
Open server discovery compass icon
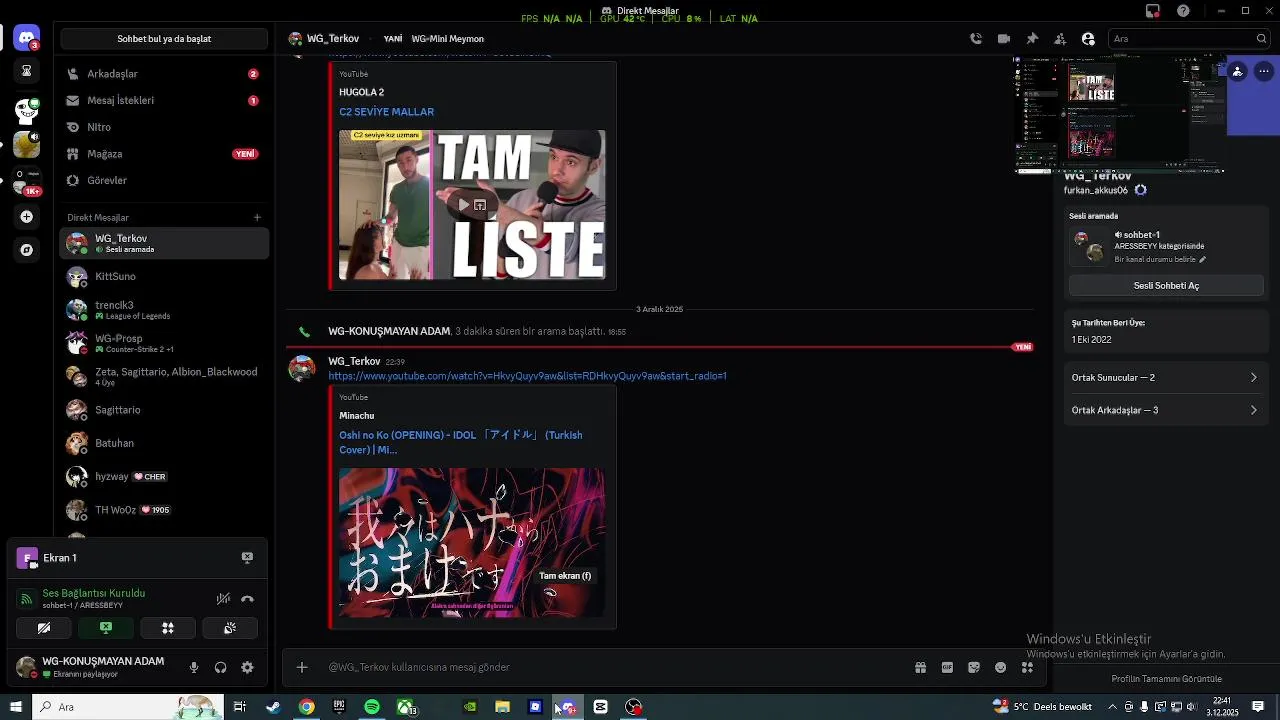27,250
